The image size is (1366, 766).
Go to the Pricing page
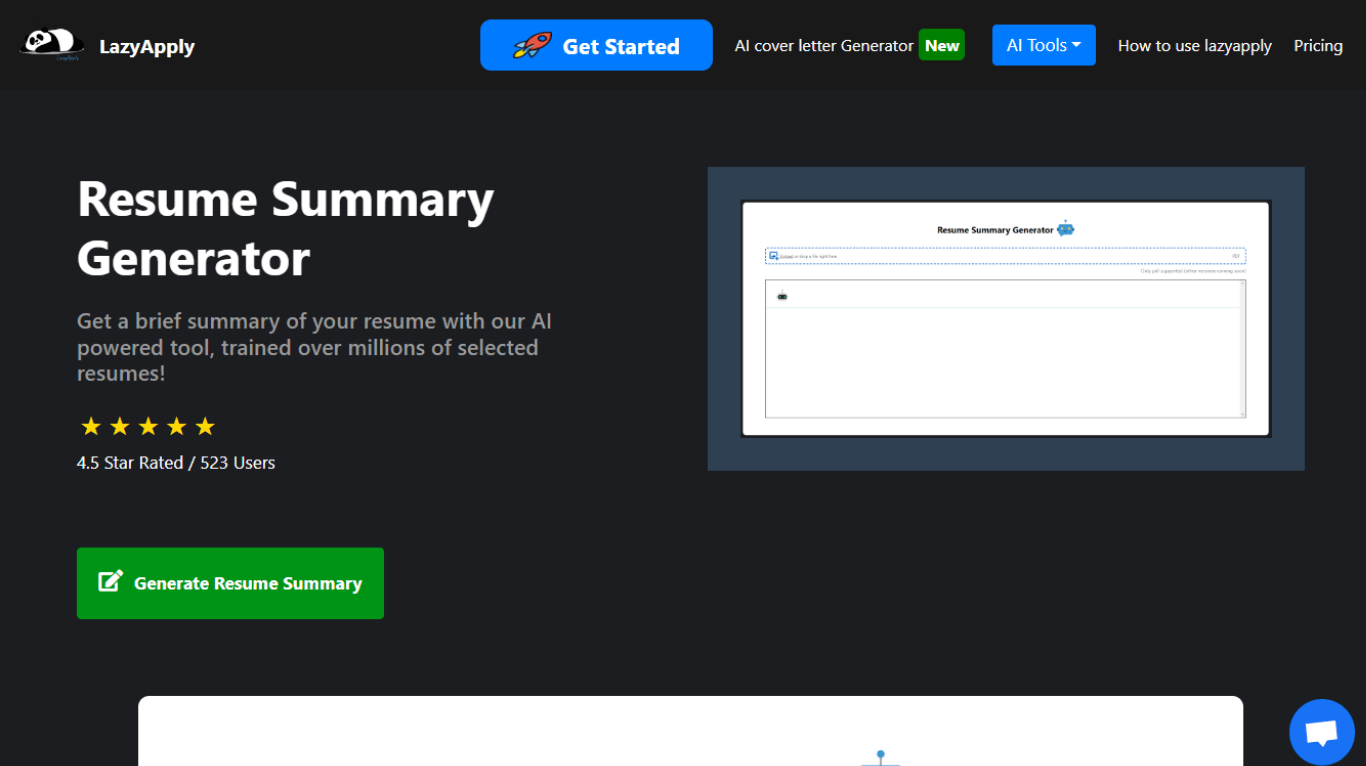[x=1318, y=45]
